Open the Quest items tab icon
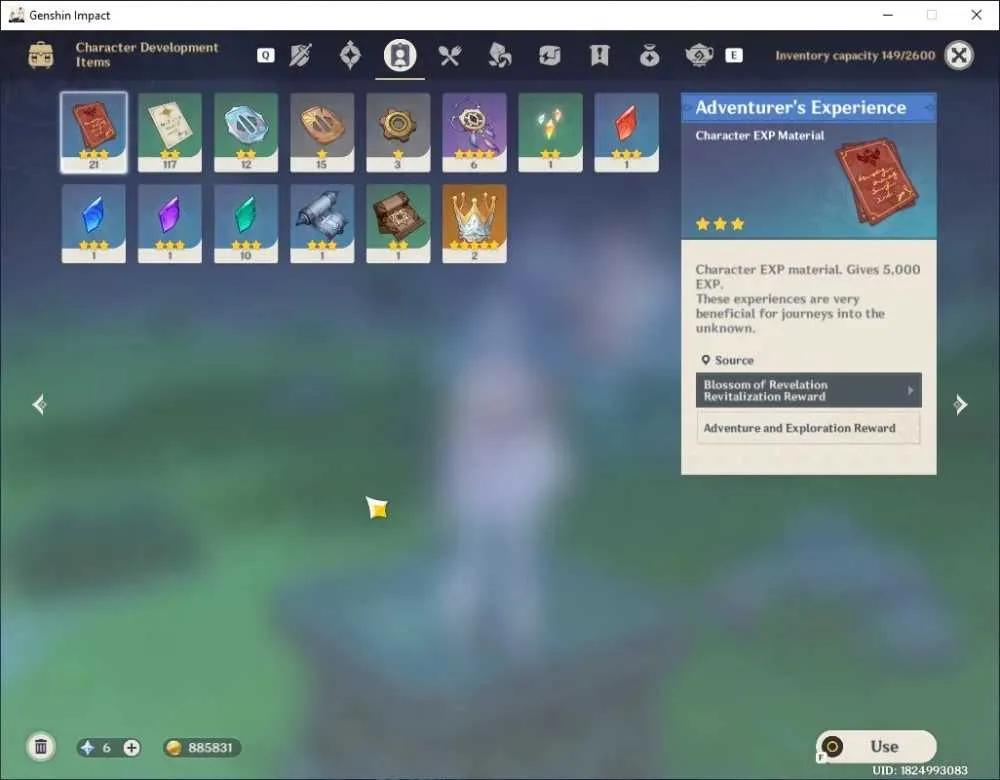Image resolution: width=1000 pixels, height=780 pixels. click(599, 56)
